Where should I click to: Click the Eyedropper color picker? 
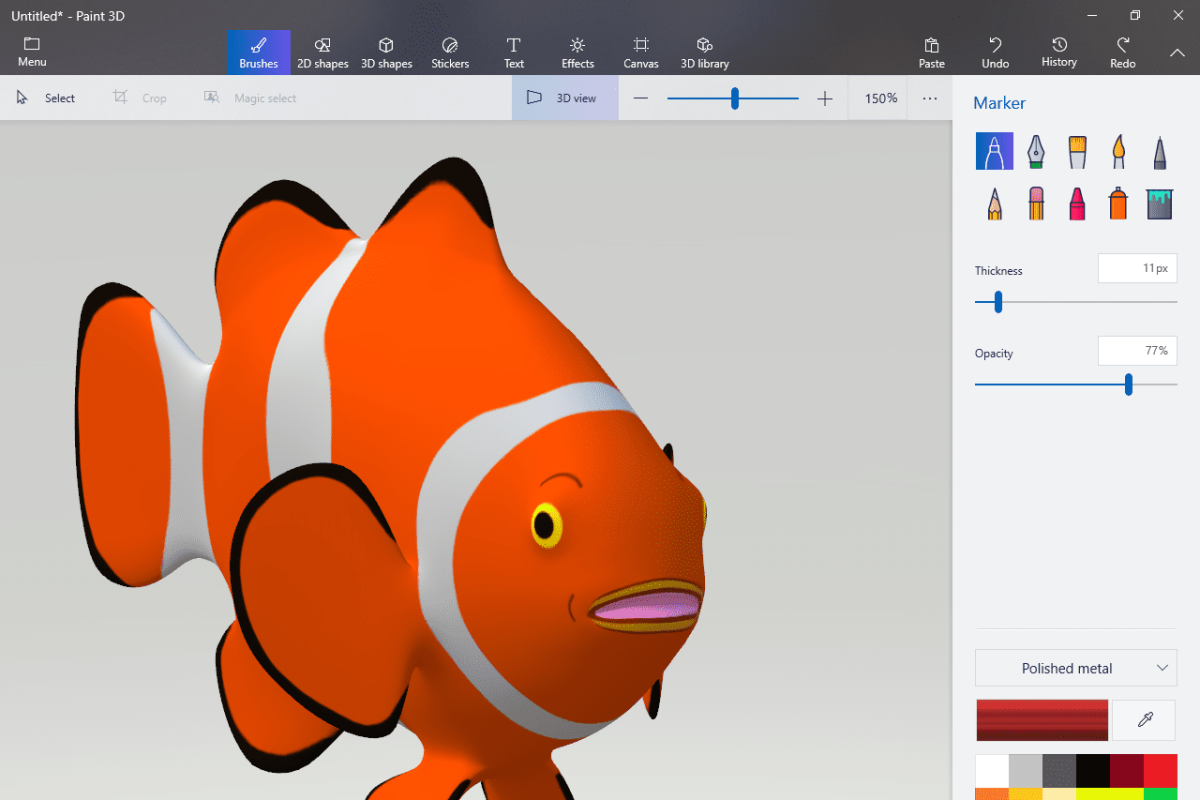pyautogui.click(x=1145, y=719)
